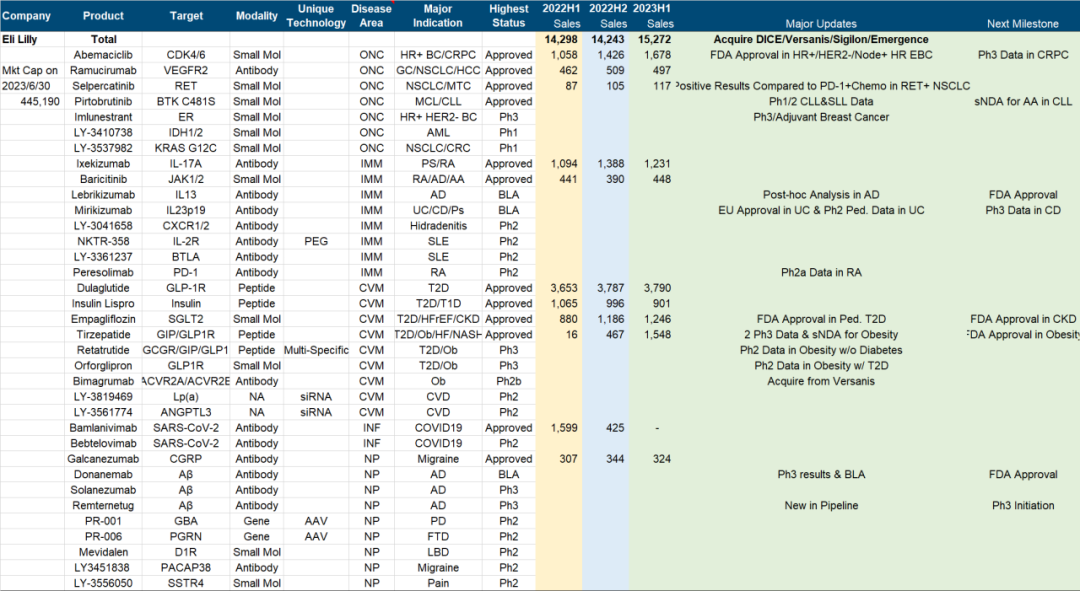
Task: Click the PEG technology cell
Action: point(316,241)
